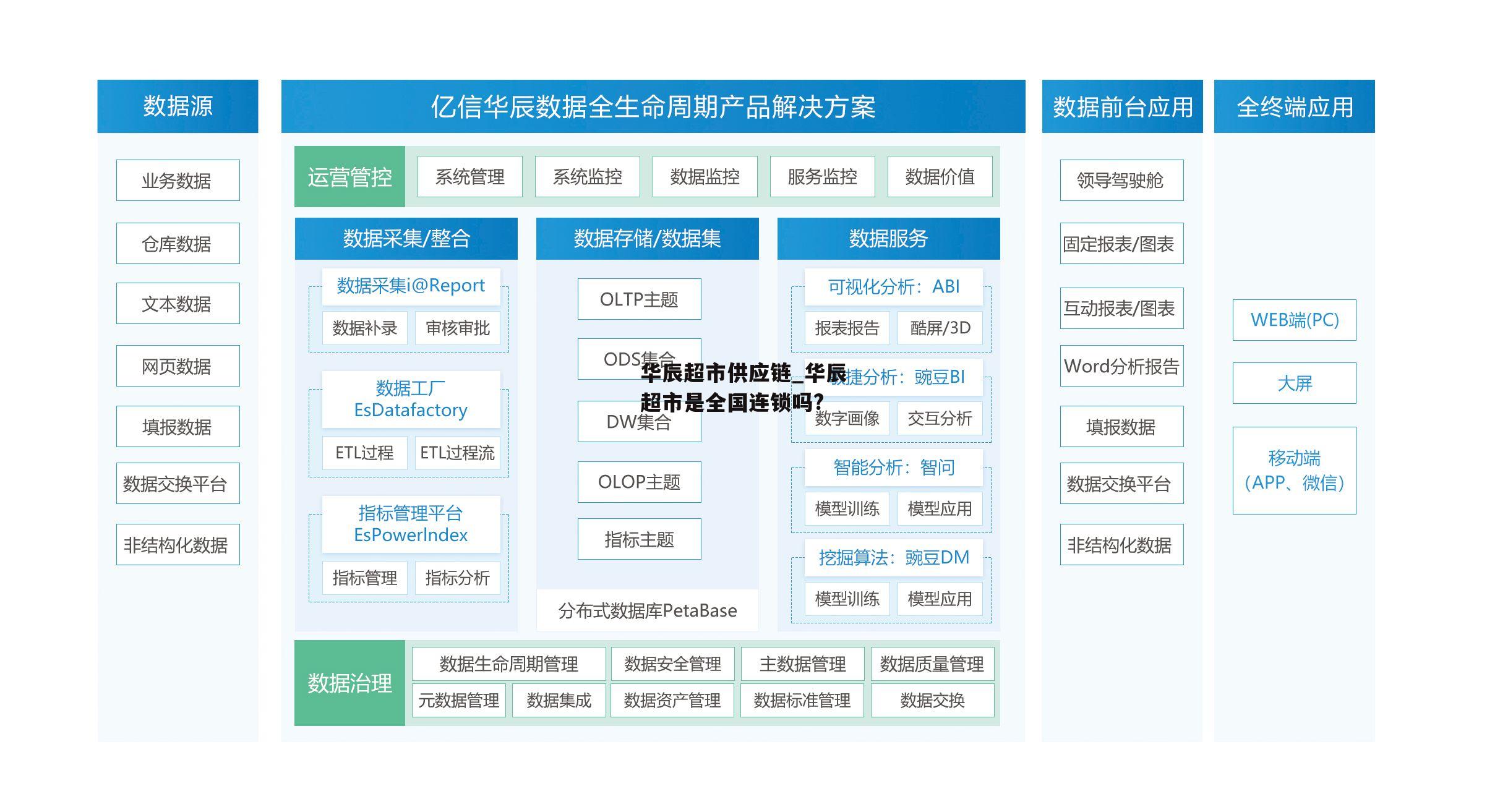Click the 酷屏/3D box
This screenshot has height=812, width=1487.
[x=940, y=328]
